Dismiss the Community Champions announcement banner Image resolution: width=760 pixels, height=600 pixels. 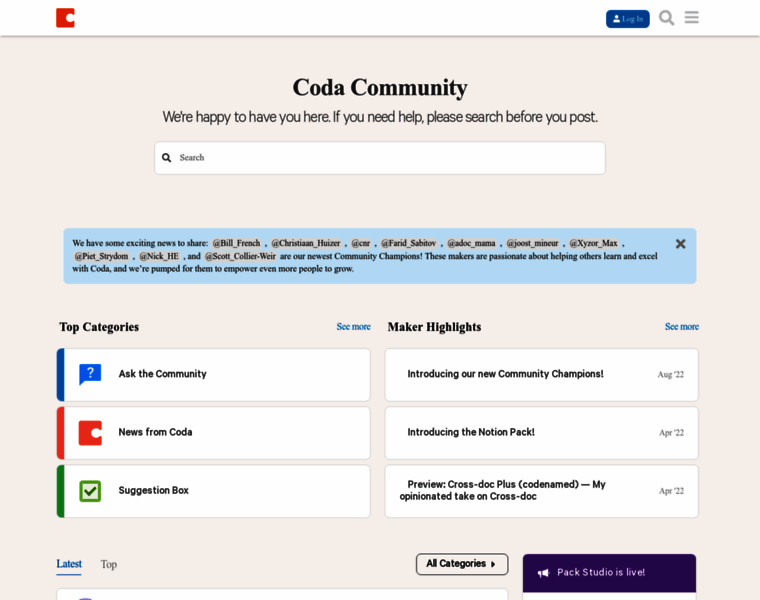tap(681, 244)
